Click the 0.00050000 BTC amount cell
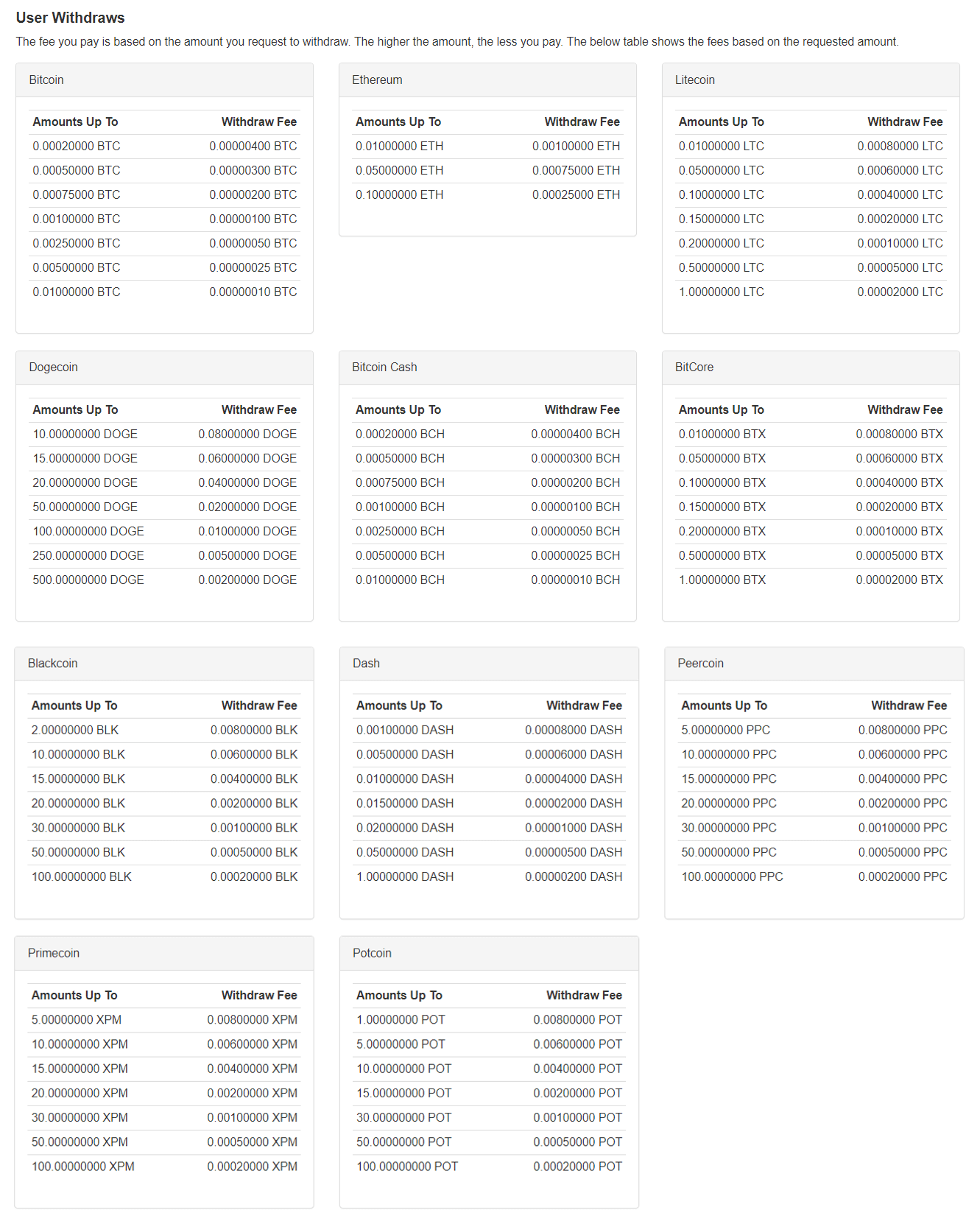 [77, 171]
